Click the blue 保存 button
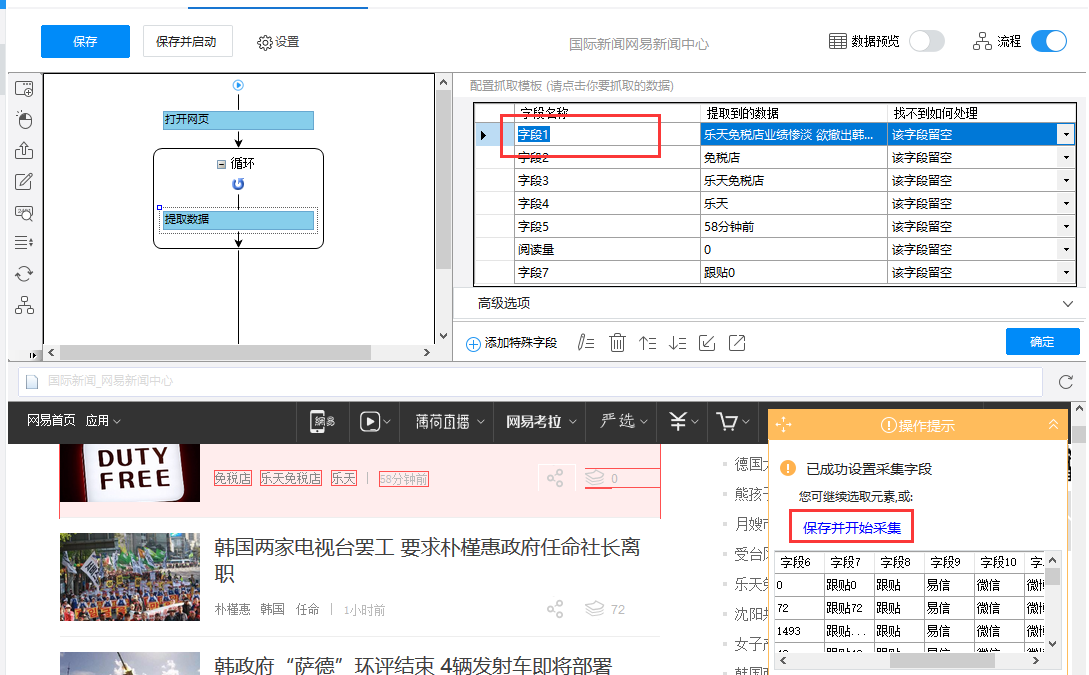The height and width of the screenshot is (675, 1089). pos(85,42)
